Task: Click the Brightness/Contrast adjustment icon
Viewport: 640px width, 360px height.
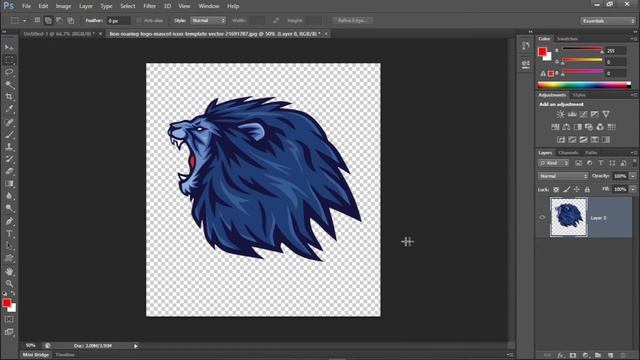Action: [x=561, y=114]
